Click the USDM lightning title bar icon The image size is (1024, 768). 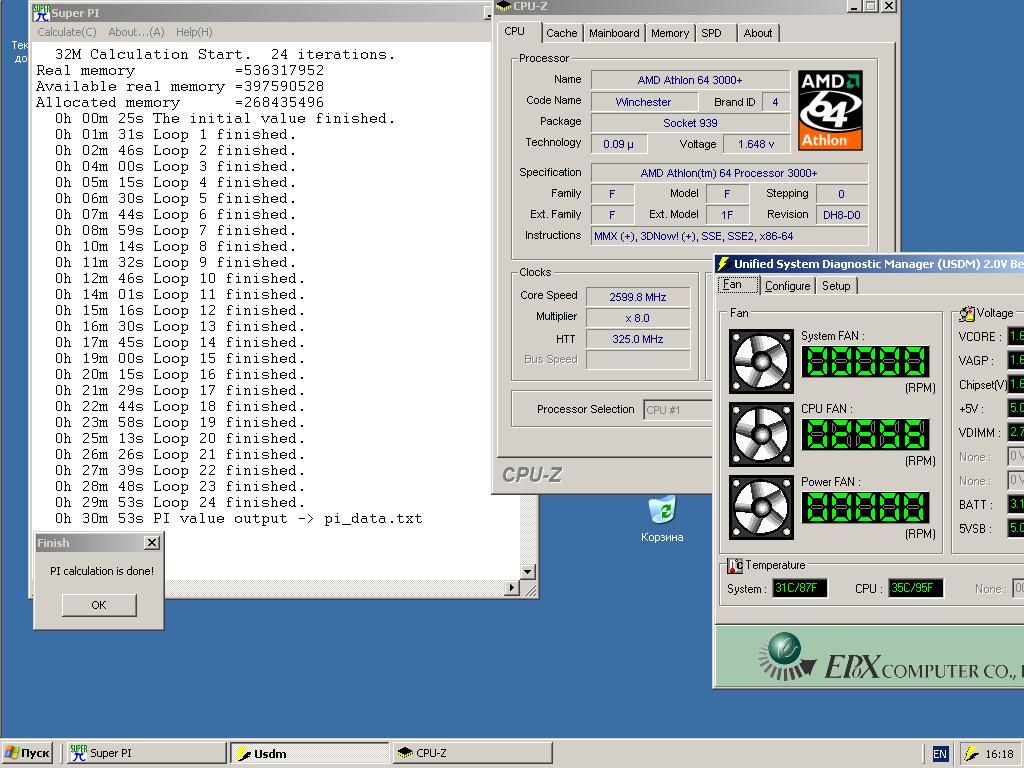[723, 264]
